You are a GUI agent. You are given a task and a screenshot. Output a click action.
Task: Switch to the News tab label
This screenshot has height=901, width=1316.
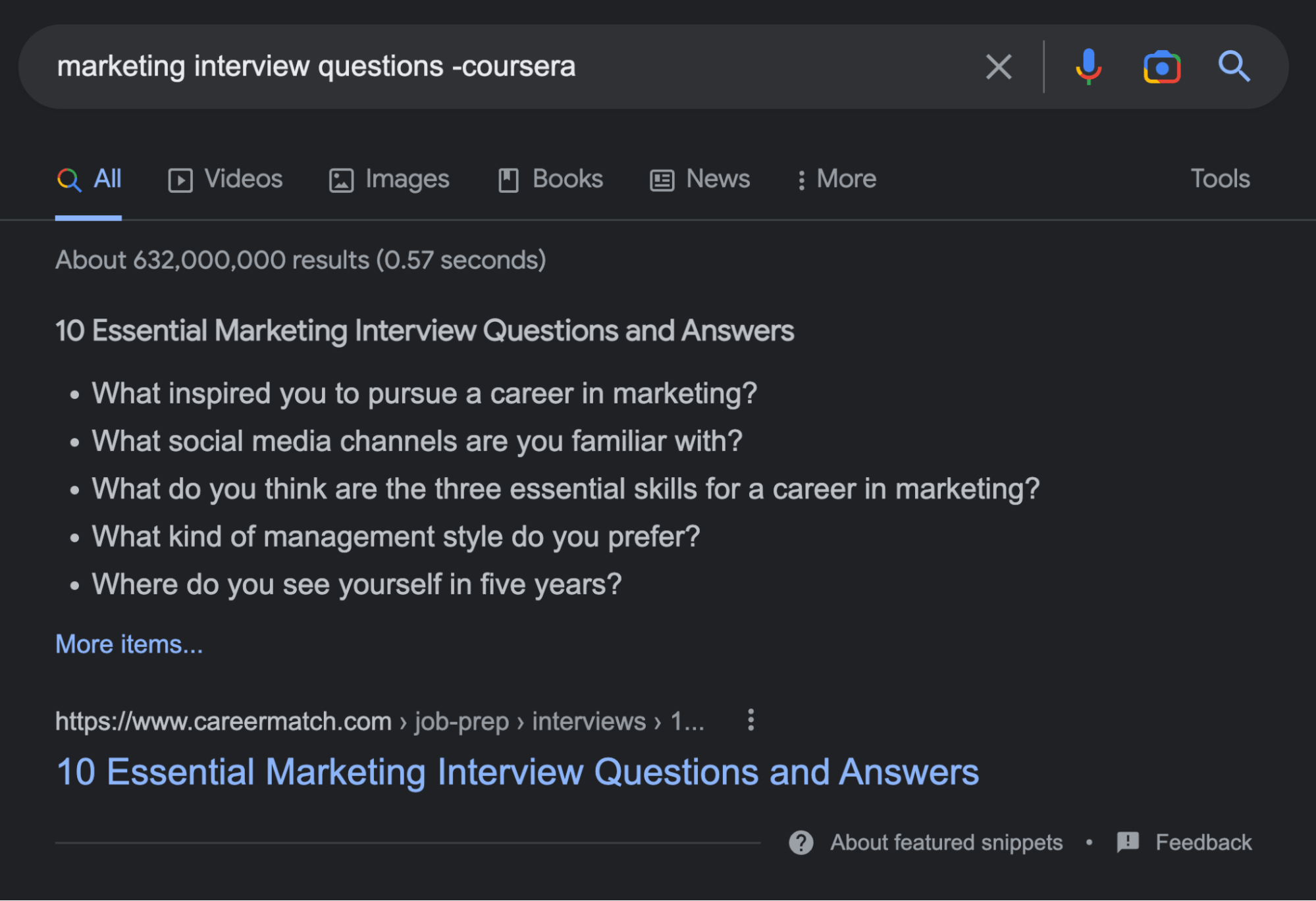[718, 179]
